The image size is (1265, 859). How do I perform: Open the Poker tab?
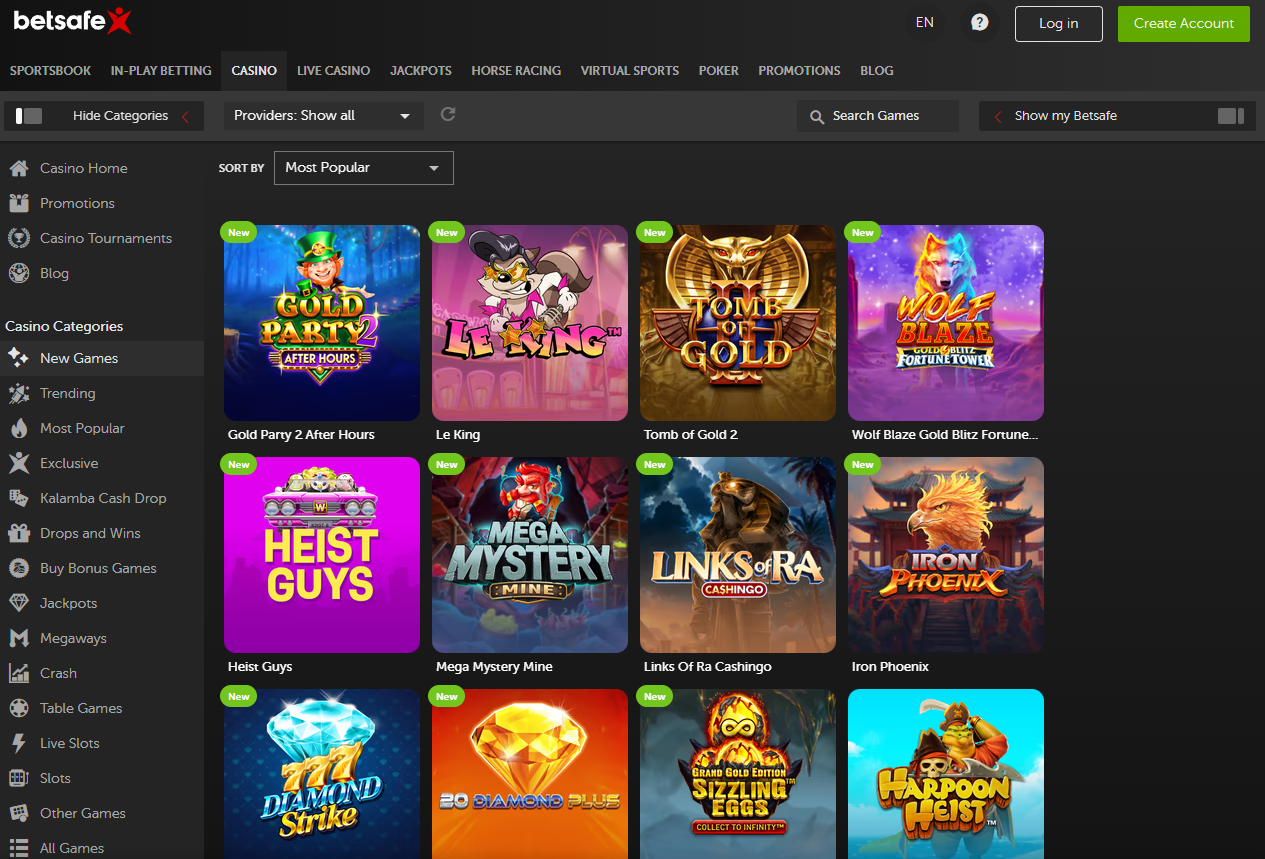click(719, 71)
